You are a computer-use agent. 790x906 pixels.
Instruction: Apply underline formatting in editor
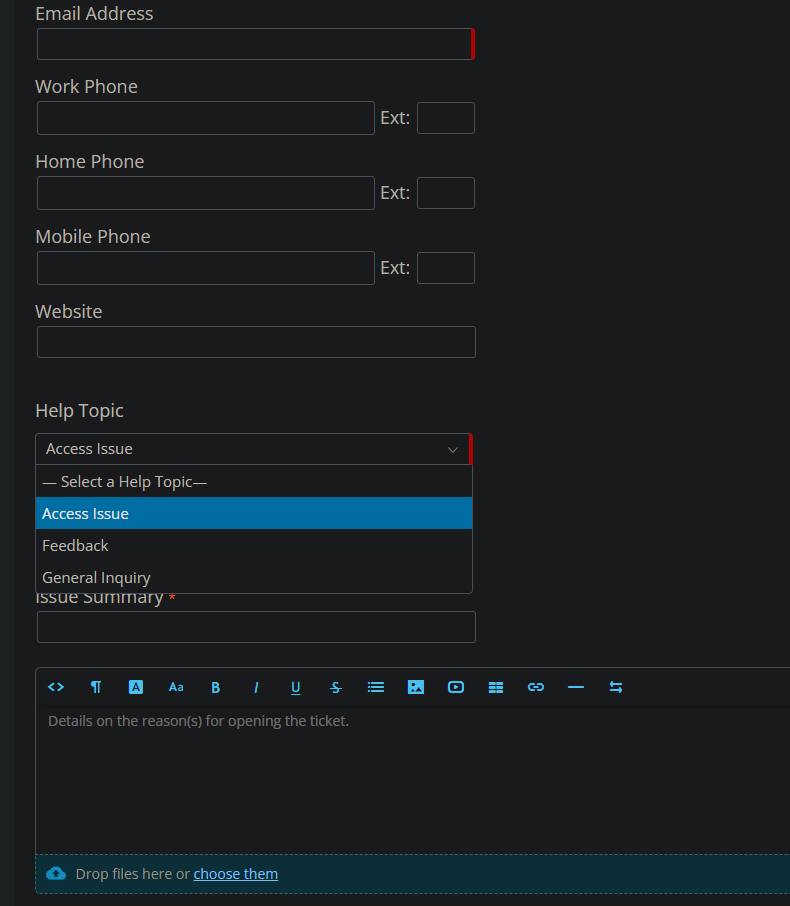(296, 687)
